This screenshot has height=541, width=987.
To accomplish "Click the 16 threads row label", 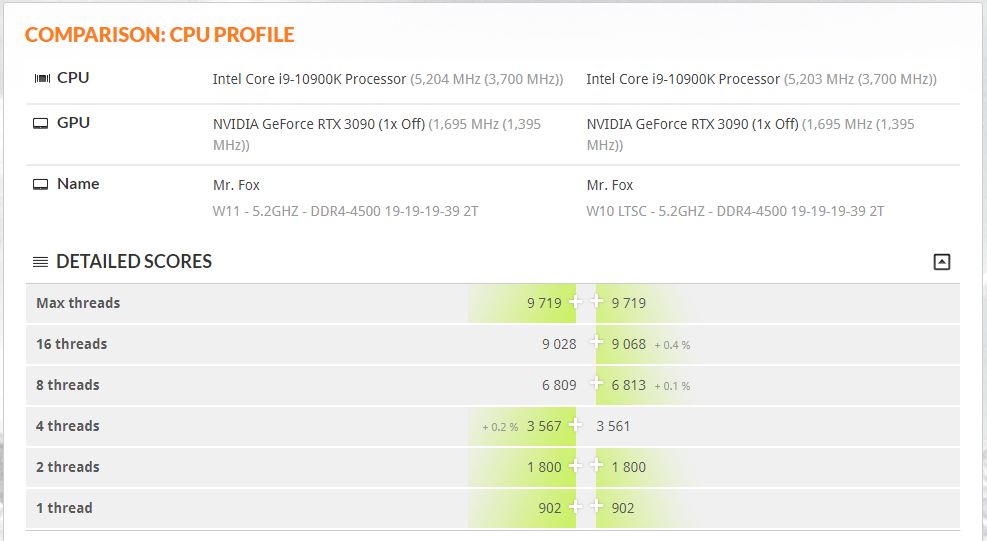I will pos(71,344).
